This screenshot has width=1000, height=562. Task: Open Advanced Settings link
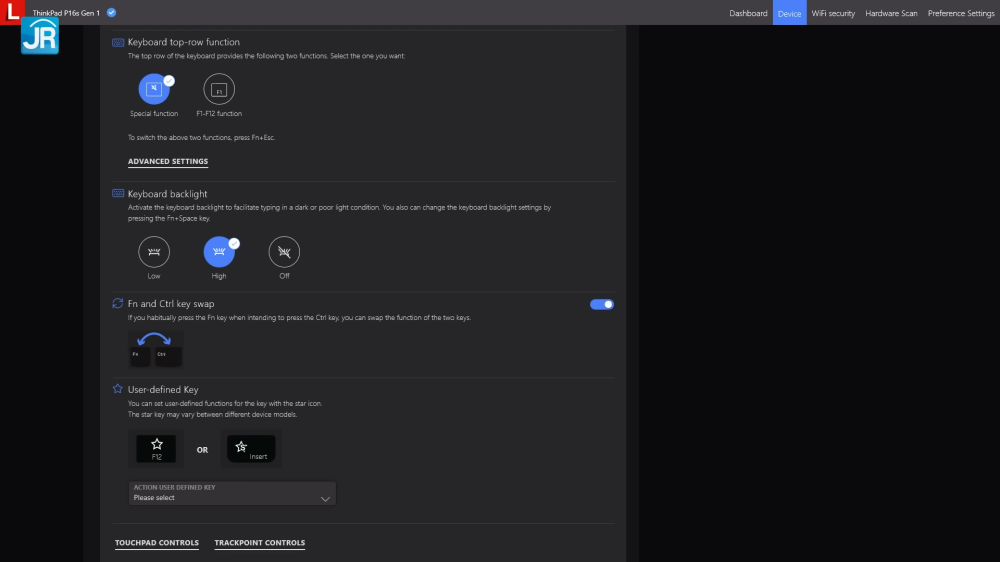(x=168, y=161)
